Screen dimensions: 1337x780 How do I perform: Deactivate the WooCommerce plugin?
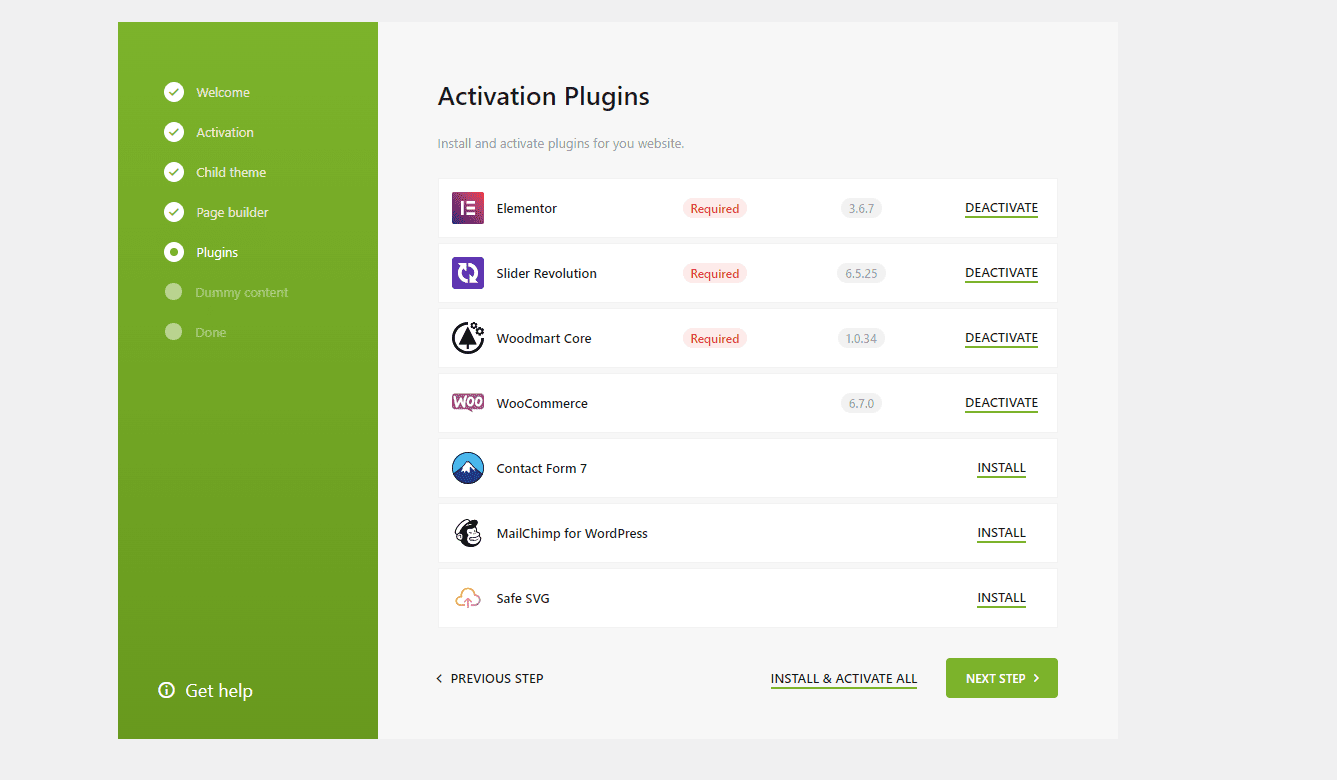click(1001, 403)
